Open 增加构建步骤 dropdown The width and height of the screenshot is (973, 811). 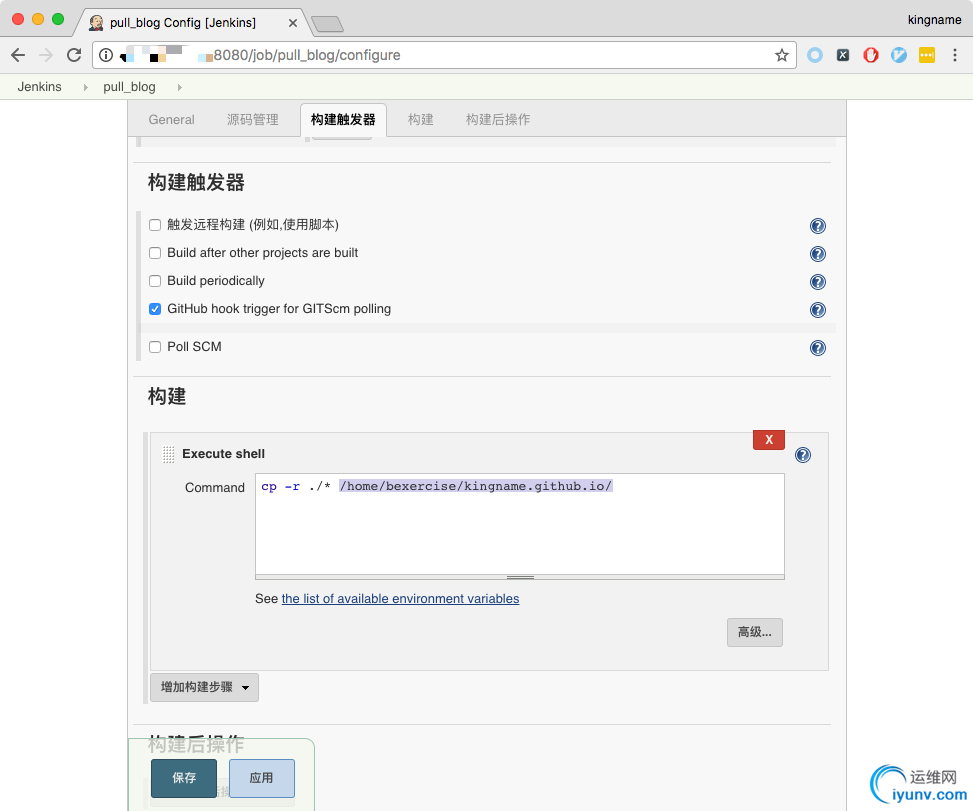pyautogui.click(x=204, y=687)
